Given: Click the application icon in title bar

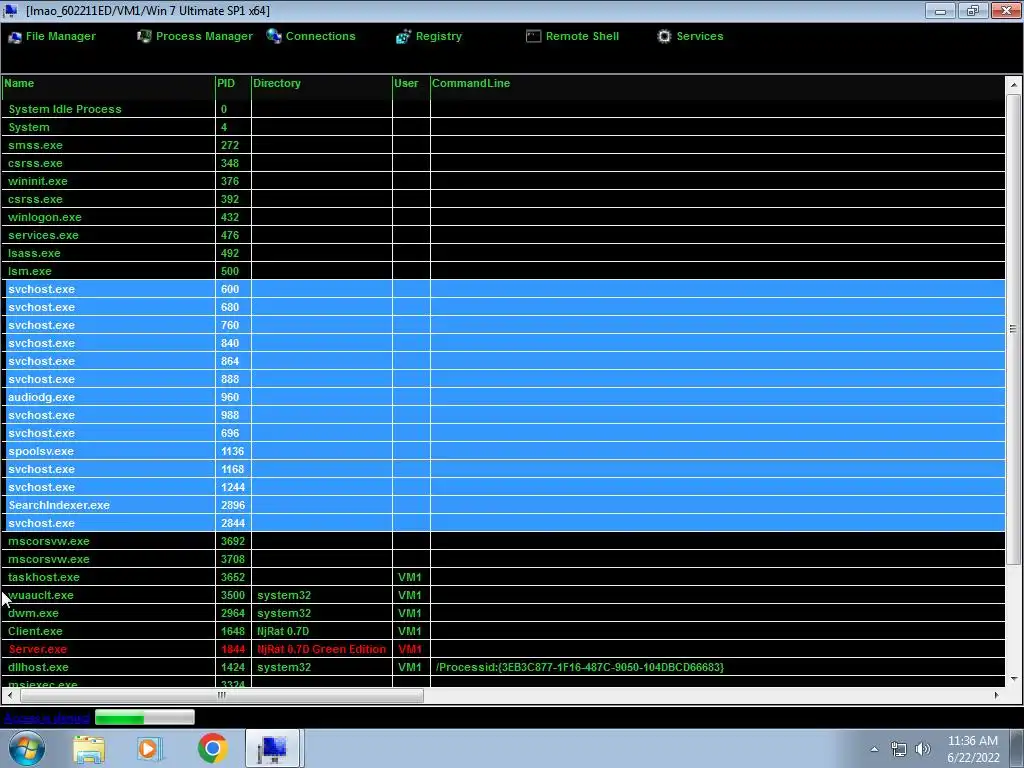Looking at the screenshot, I should (x=10, y=10).
